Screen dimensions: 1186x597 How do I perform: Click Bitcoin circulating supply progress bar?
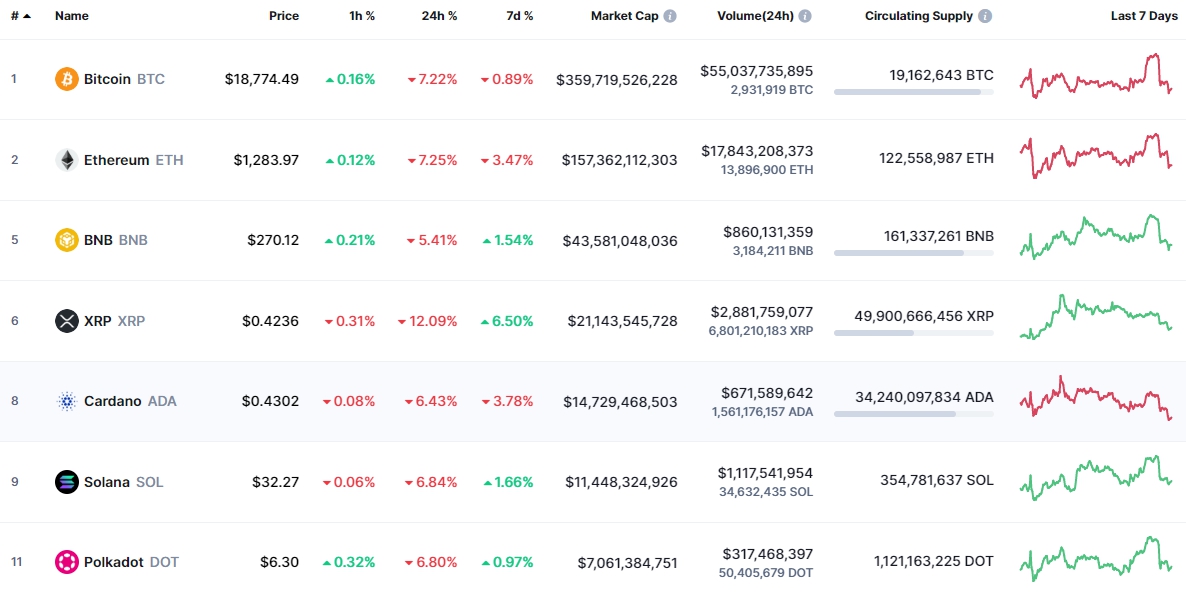tap(914, 92)
